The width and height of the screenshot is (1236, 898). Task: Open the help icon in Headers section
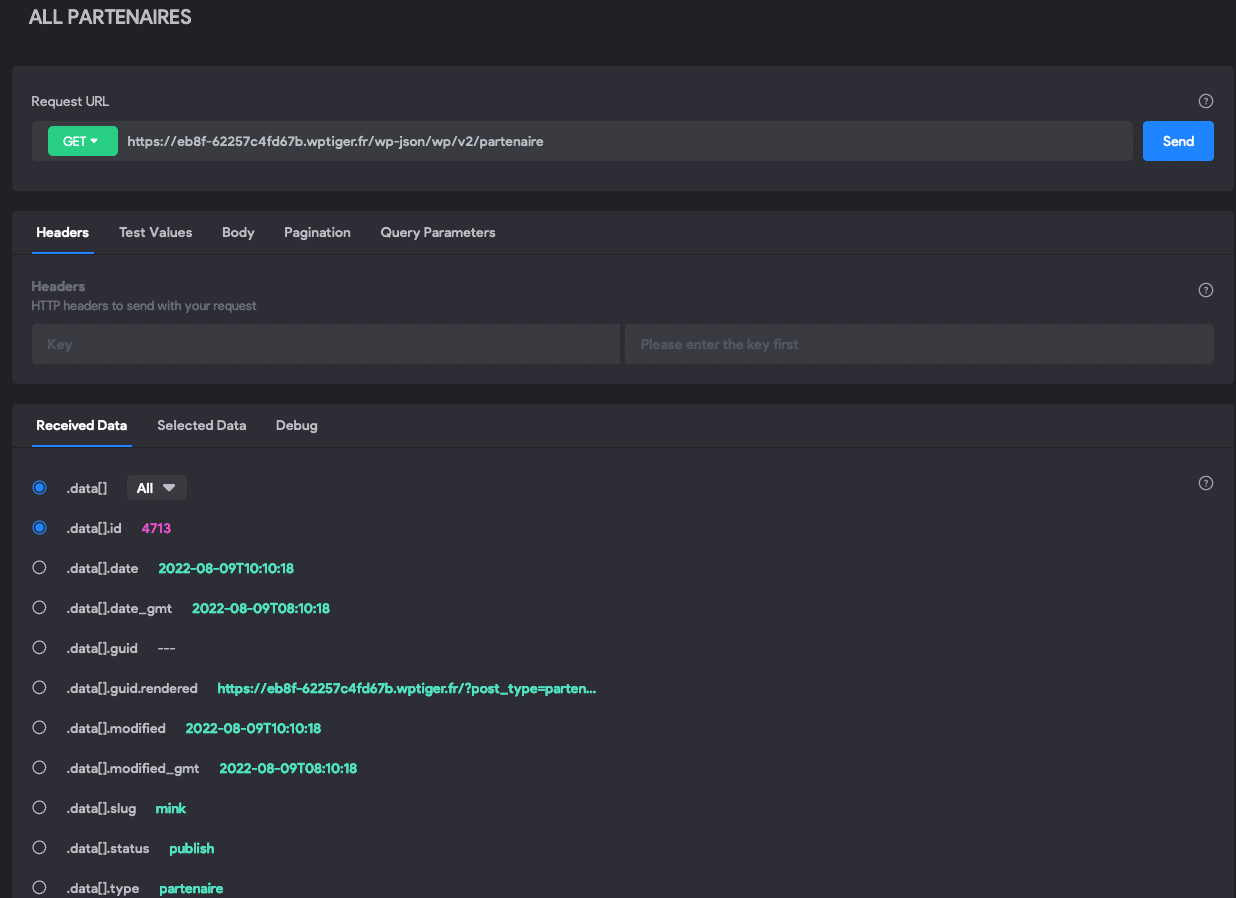point(1205,290)
